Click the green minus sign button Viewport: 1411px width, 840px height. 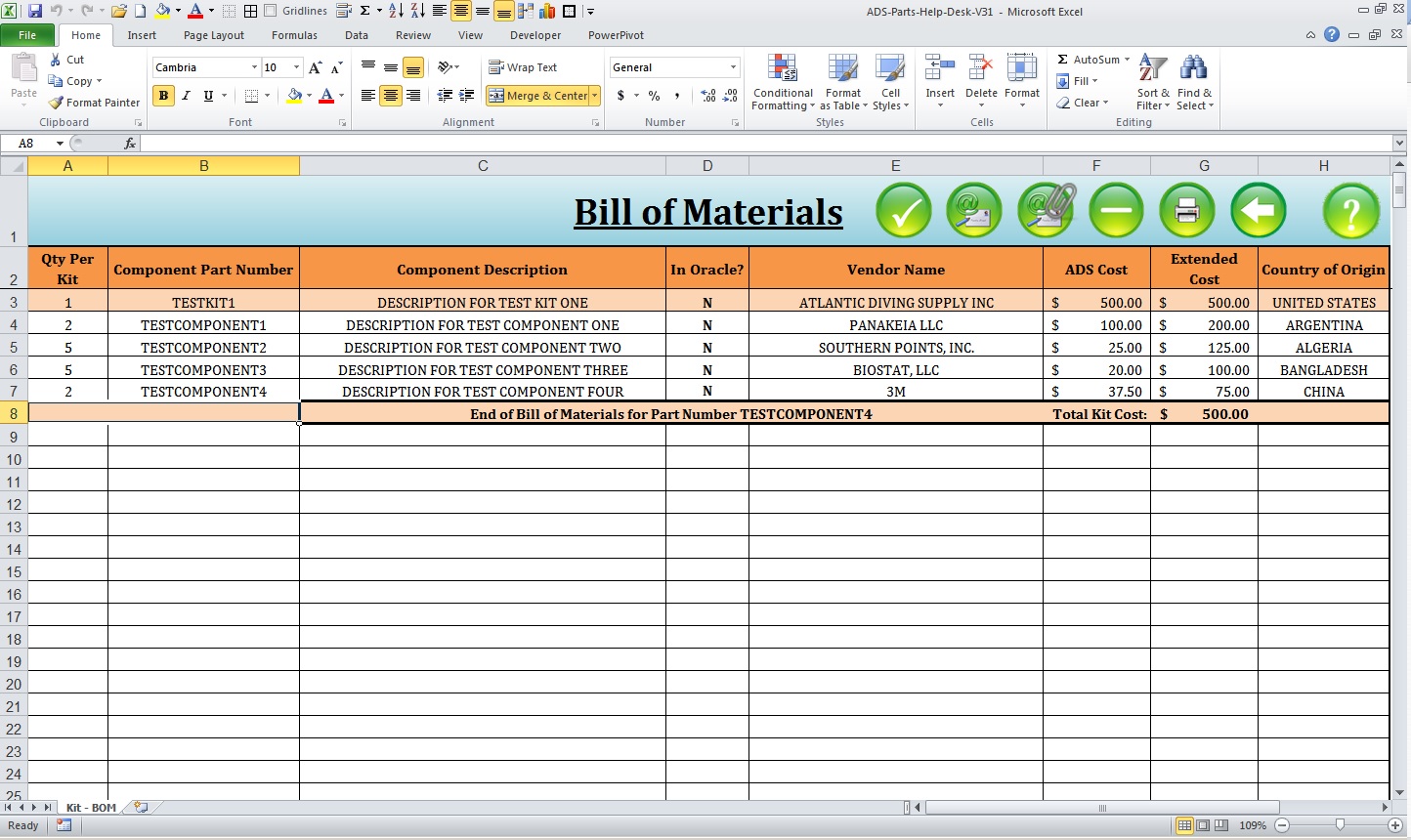[1116, 210]
